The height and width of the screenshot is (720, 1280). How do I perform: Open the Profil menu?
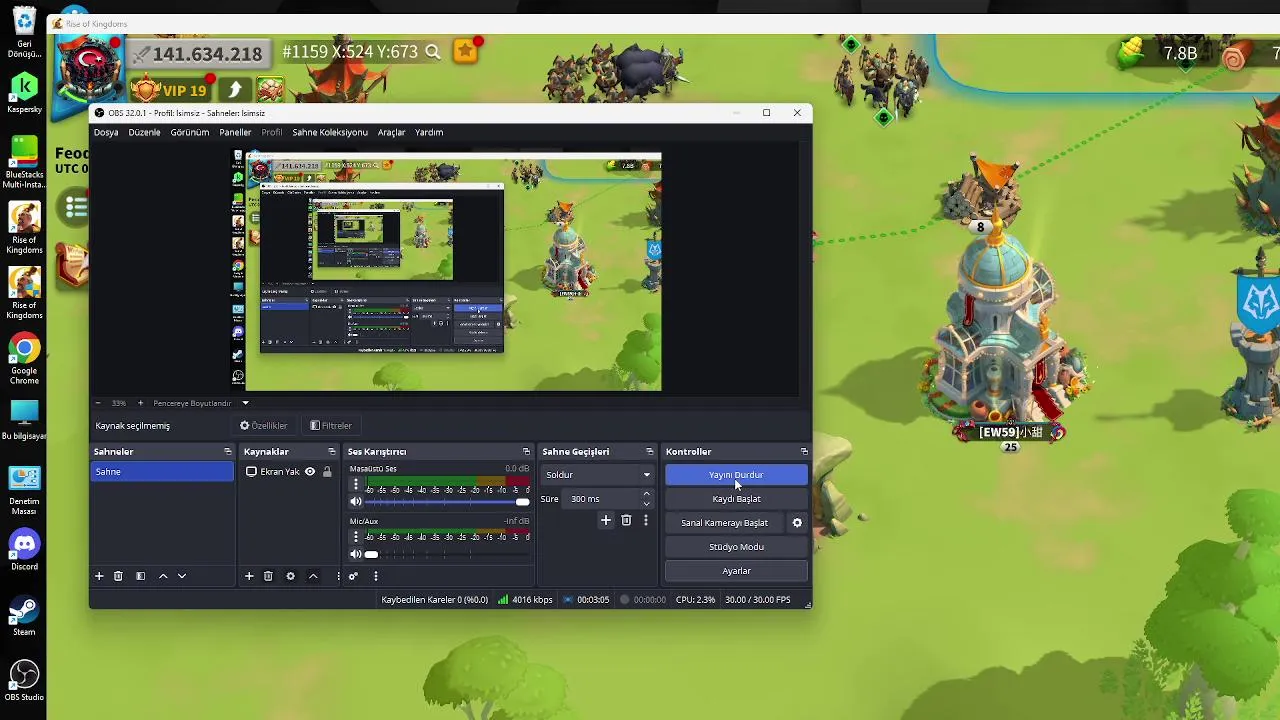click(271, 132)
